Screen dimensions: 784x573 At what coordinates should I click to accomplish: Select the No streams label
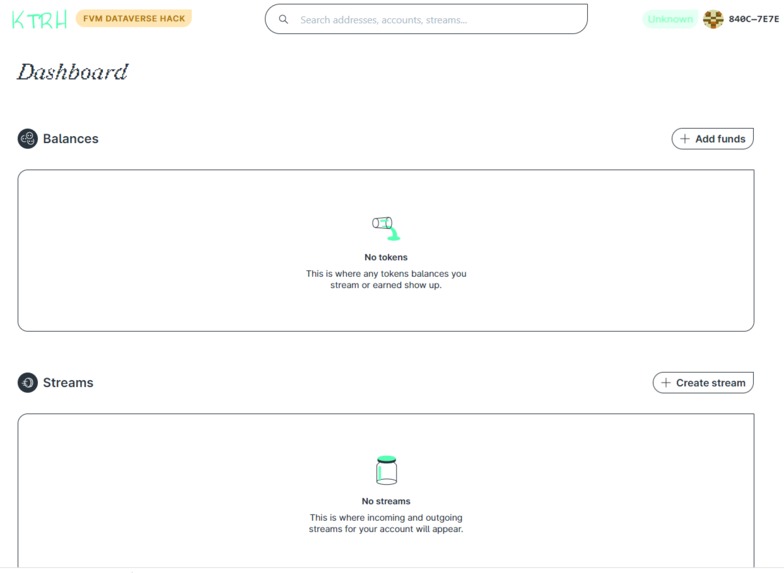(x=386, y=501)
